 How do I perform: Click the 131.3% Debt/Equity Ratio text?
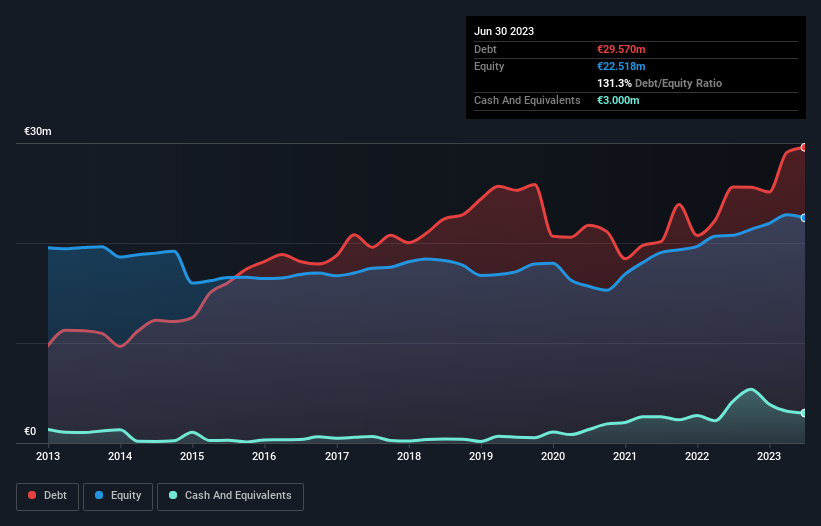659,83
